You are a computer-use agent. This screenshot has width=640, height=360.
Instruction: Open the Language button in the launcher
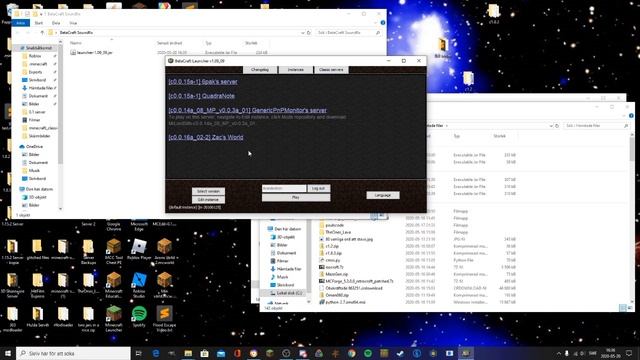click(382, 195)
